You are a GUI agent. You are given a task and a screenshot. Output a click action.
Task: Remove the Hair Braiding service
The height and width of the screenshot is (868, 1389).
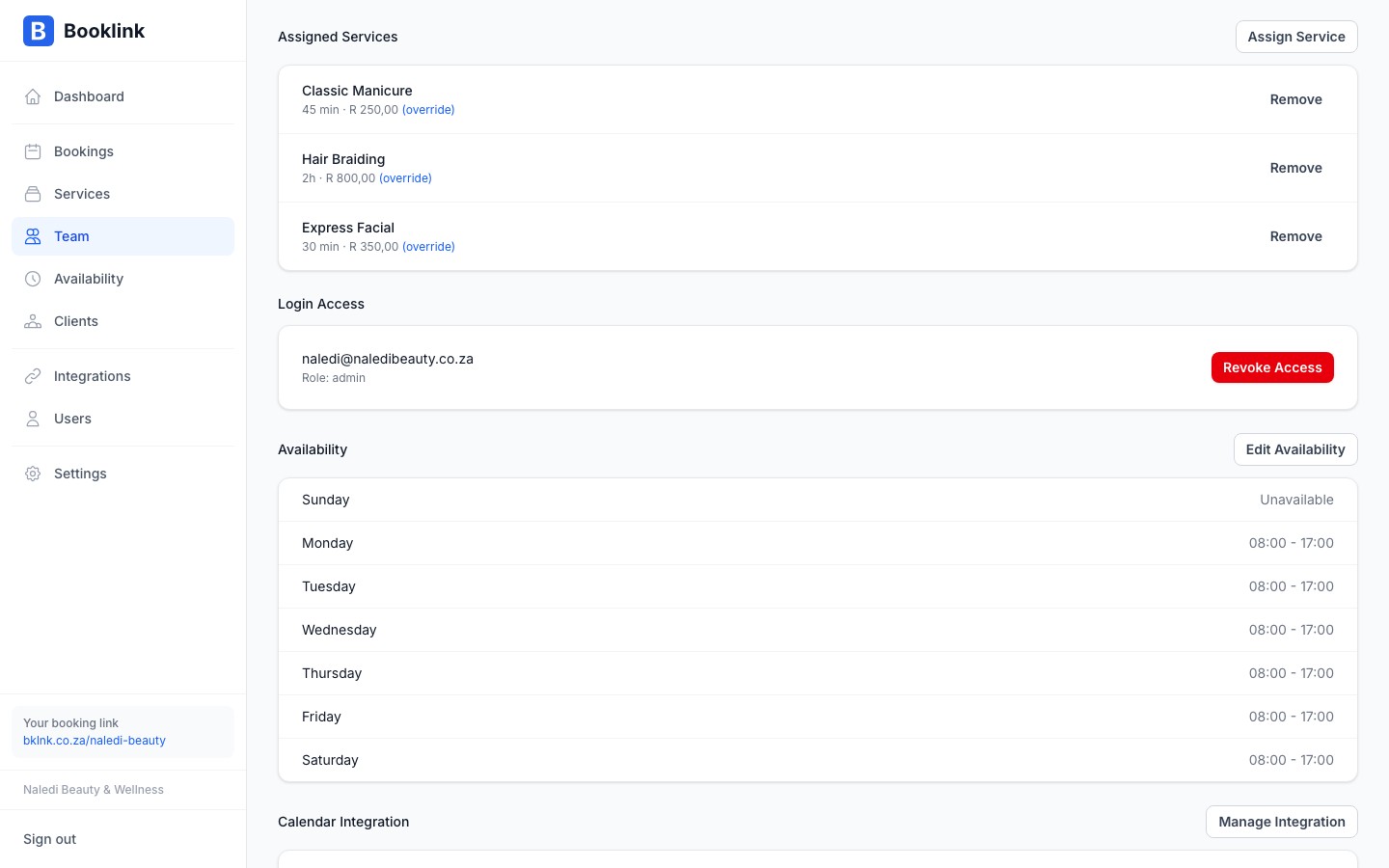pyautogui.click(x=1295, y=168)
